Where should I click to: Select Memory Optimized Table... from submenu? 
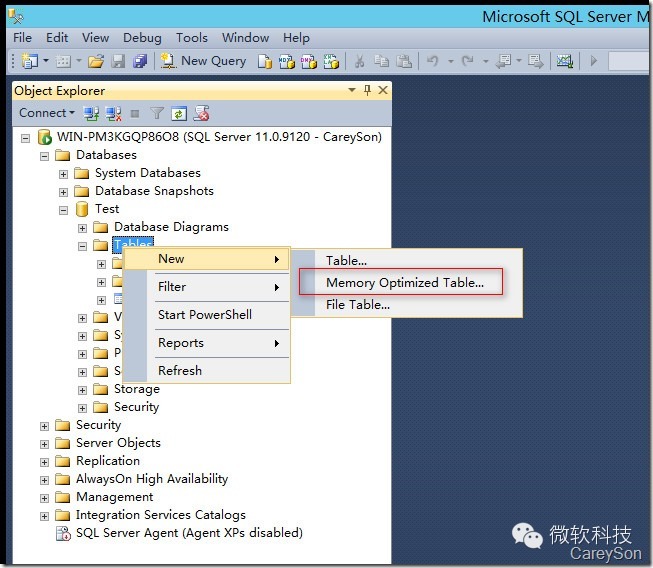click(405, 283)
